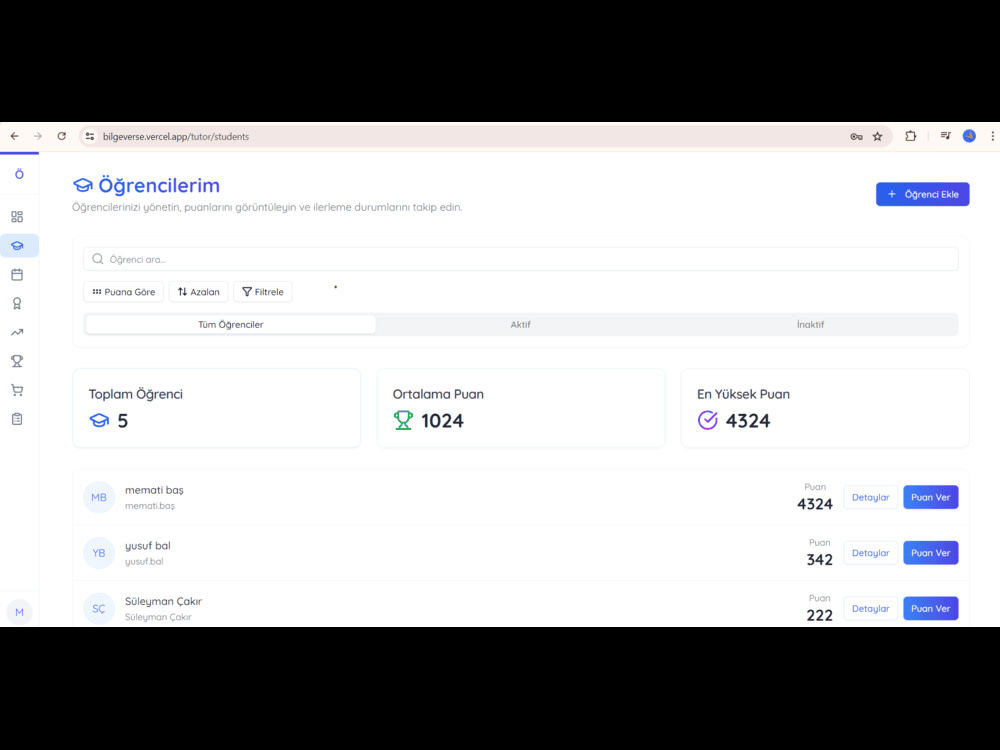
Task: Click the username memati.baş
Action: (150, 506)
